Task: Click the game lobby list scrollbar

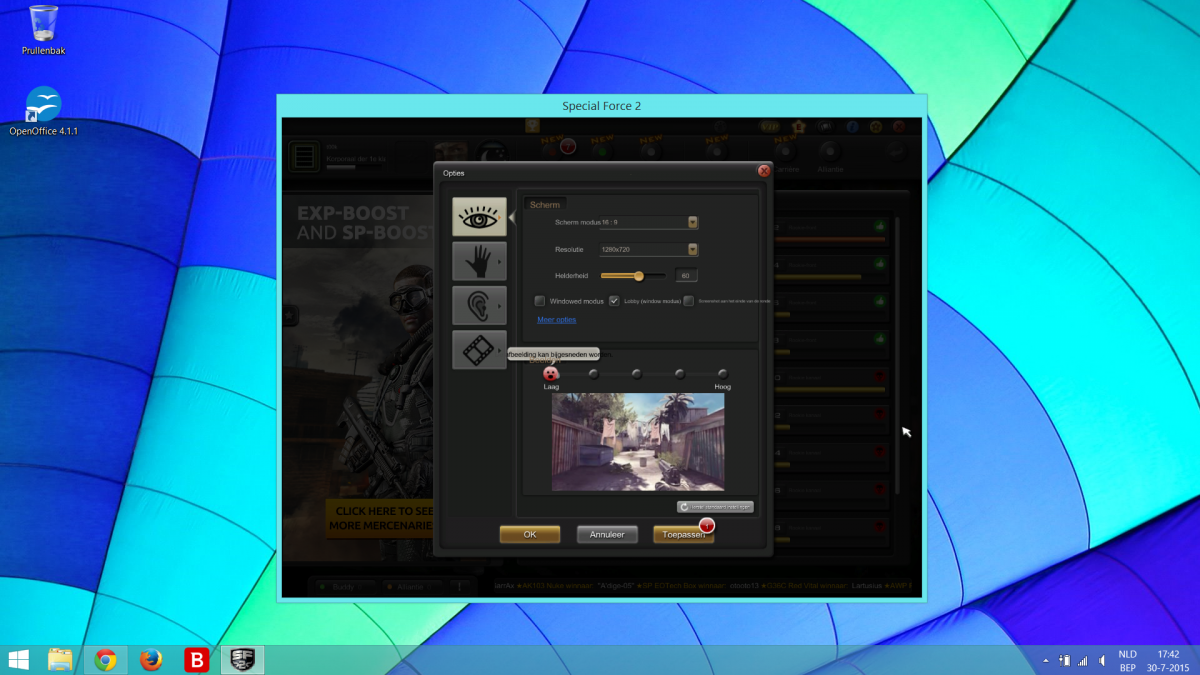Action: coord(896,355)
